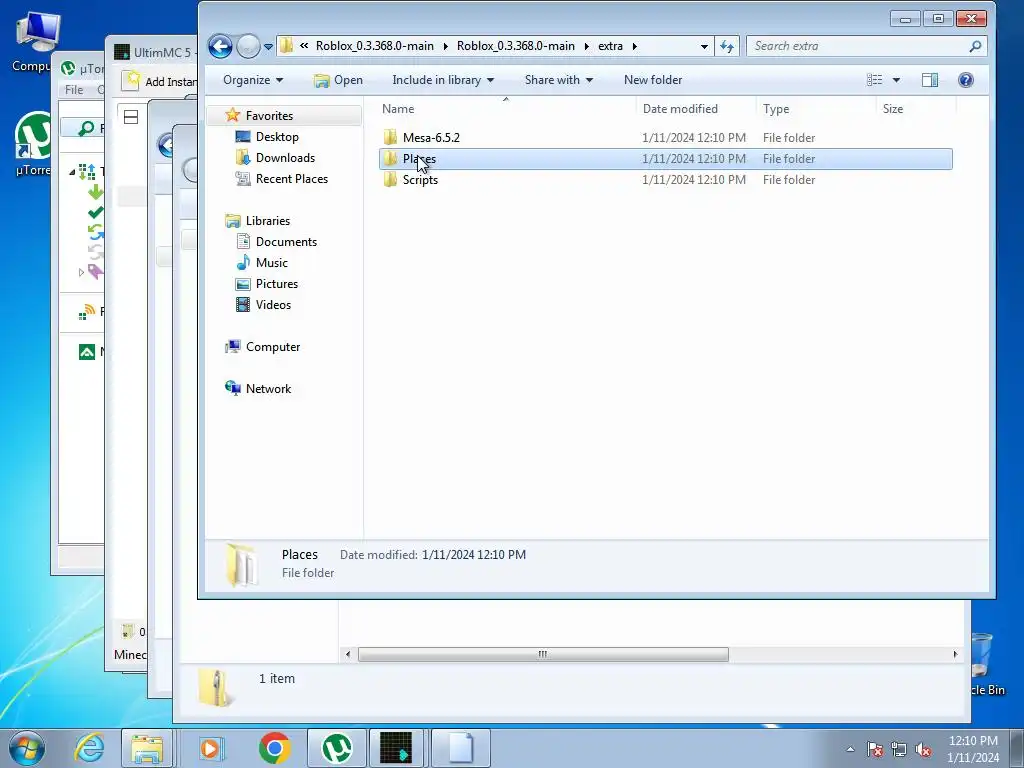Show hidden tray icons arrow
The width and height of the screenshot is (1024, 768).
tap(850, 749)
